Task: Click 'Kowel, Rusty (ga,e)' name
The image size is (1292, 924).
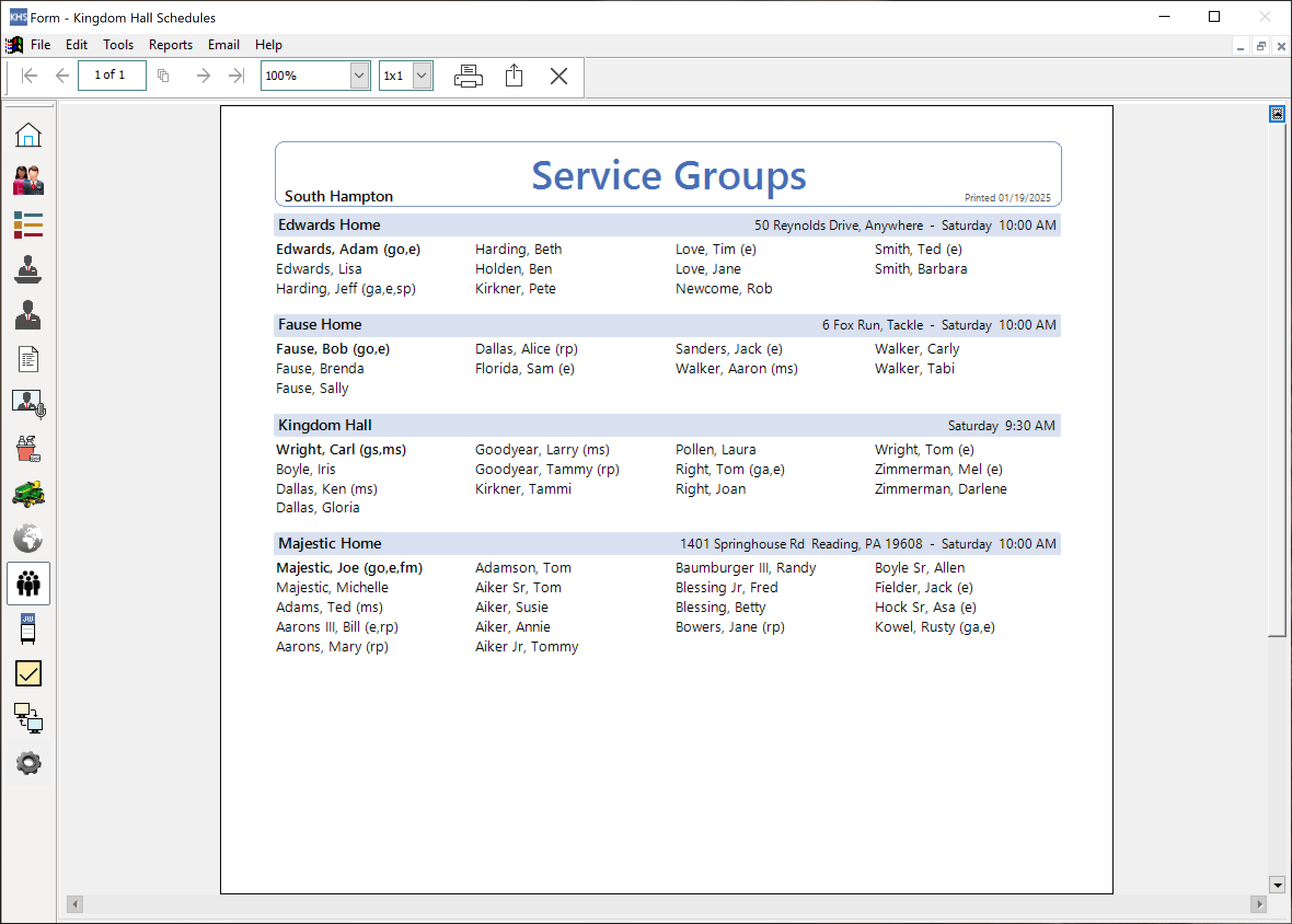Action: point(935,627)
